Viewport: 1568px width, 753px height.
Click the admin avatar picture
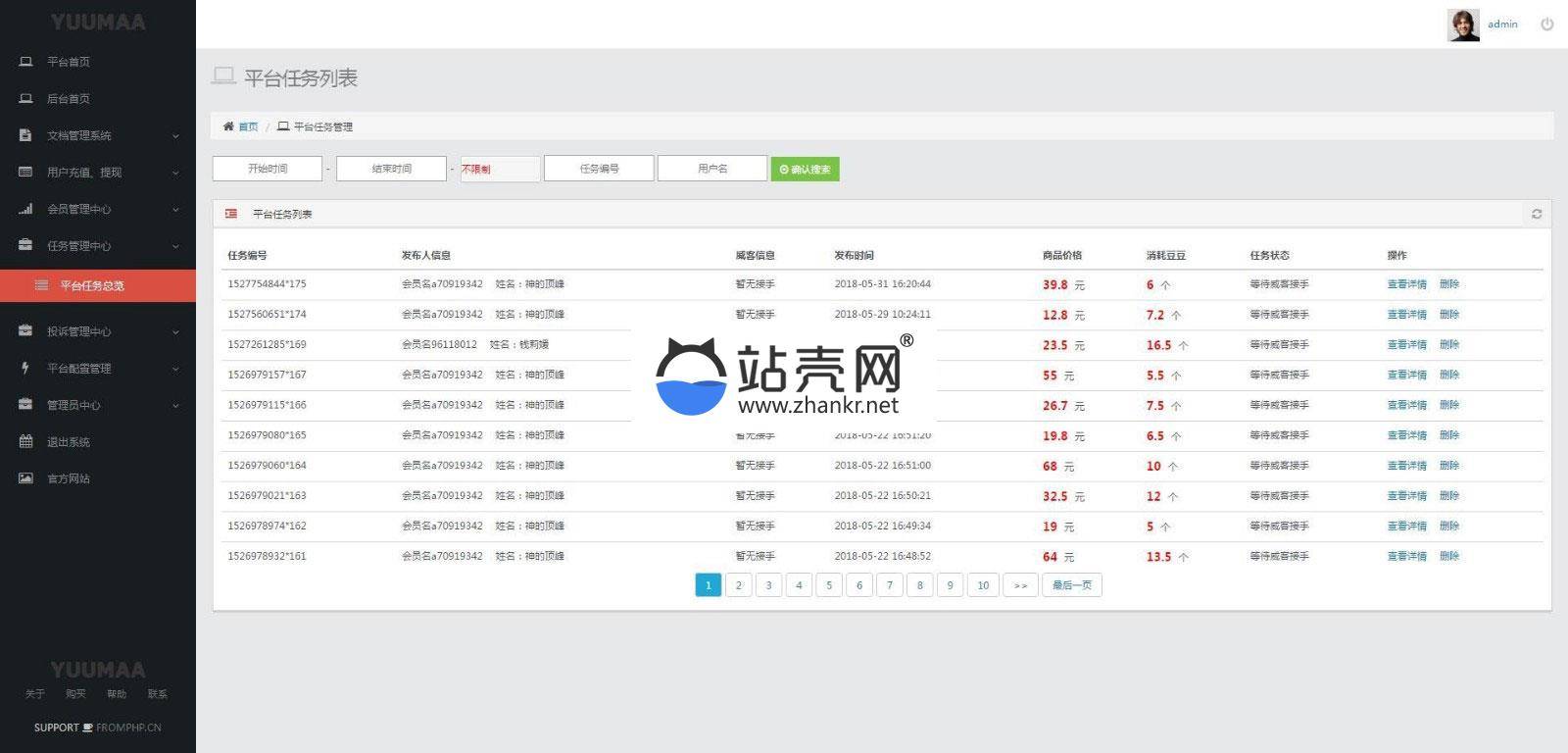pos(1463,25)
